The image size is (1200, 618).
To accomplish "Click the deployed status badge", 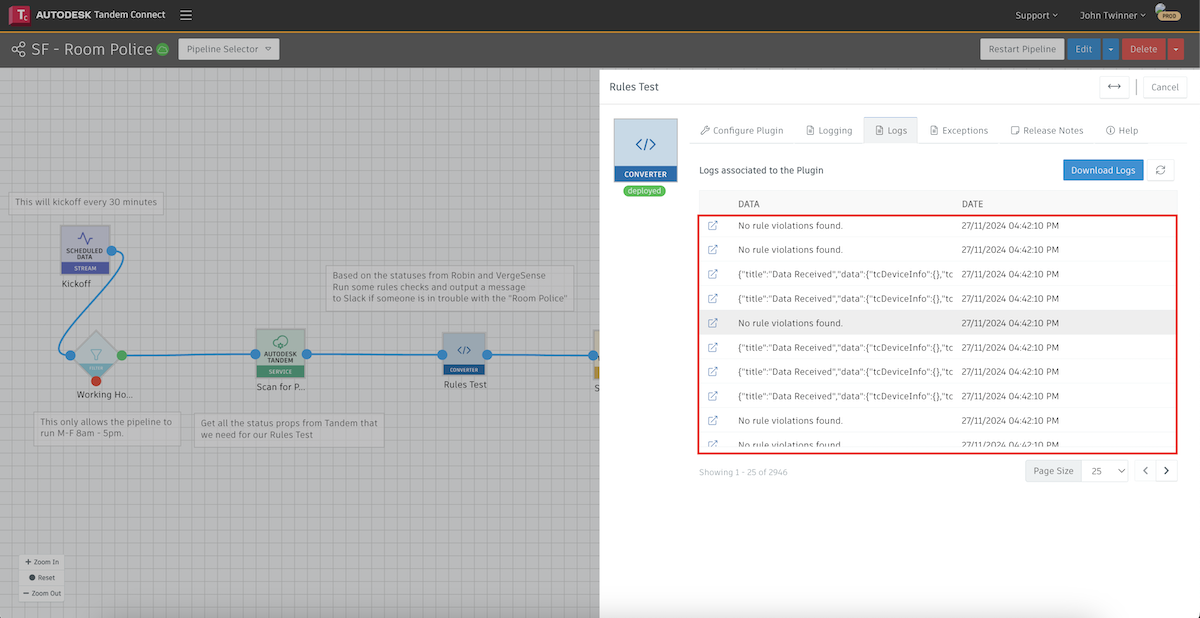I will click(645, 190).
